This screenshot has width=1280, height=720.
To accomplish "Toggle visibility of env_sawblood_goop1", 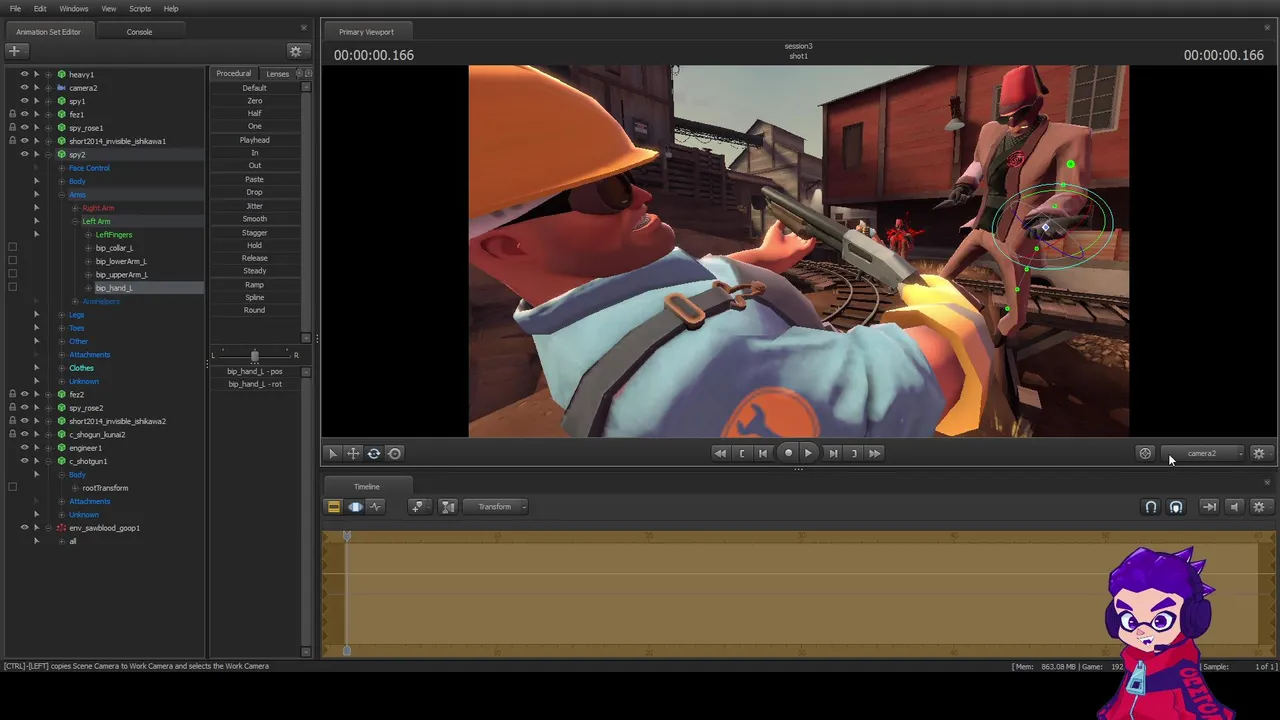I will [25, 528].
